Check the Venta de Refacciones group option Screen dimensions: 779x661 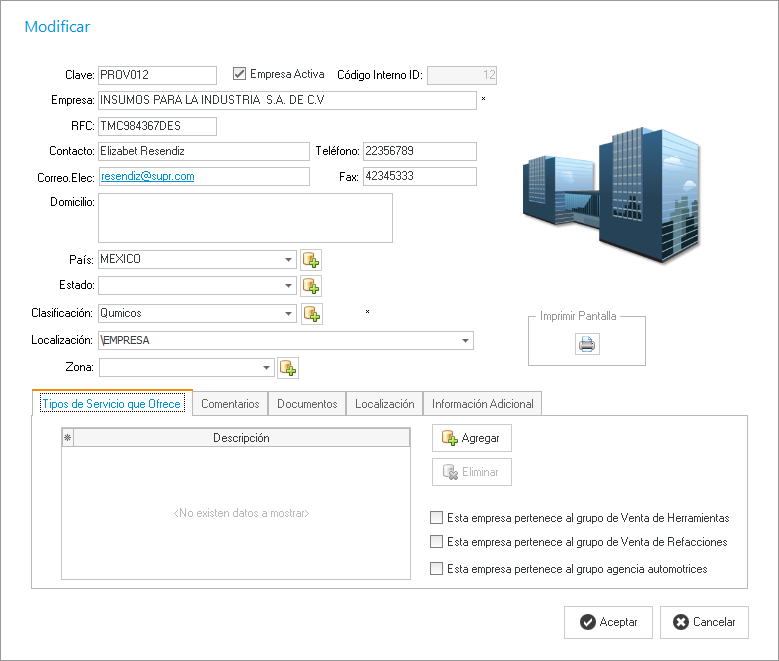[435, 542]
